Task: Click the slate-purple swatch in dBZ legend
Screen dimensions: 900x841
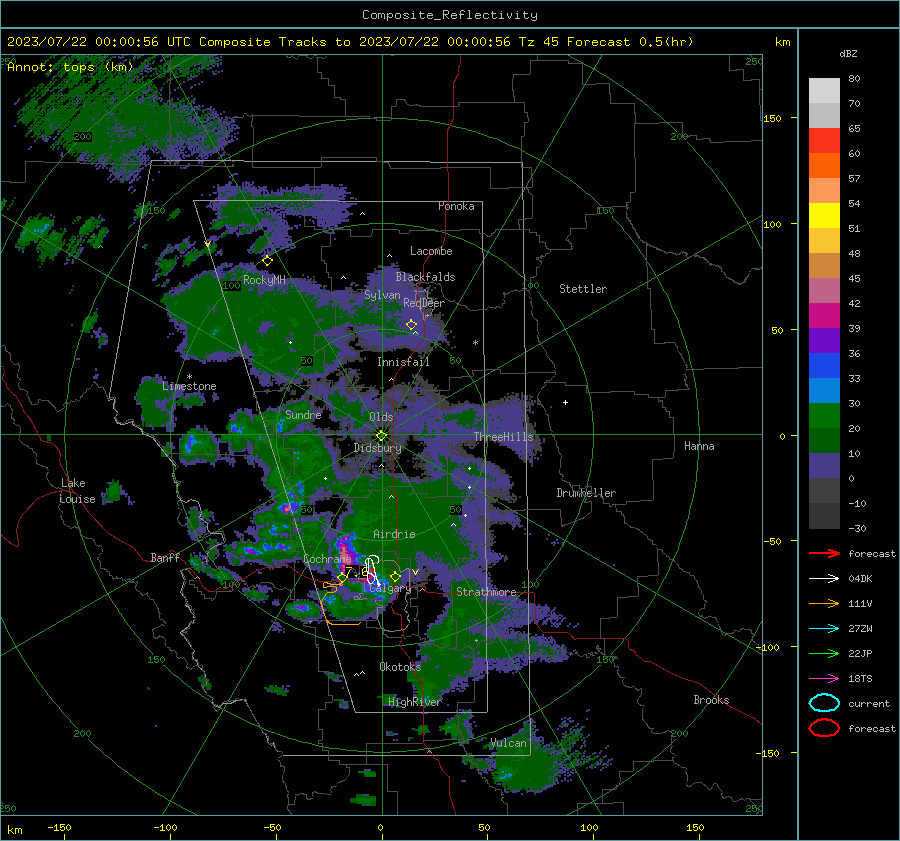Action: [824, 465]
